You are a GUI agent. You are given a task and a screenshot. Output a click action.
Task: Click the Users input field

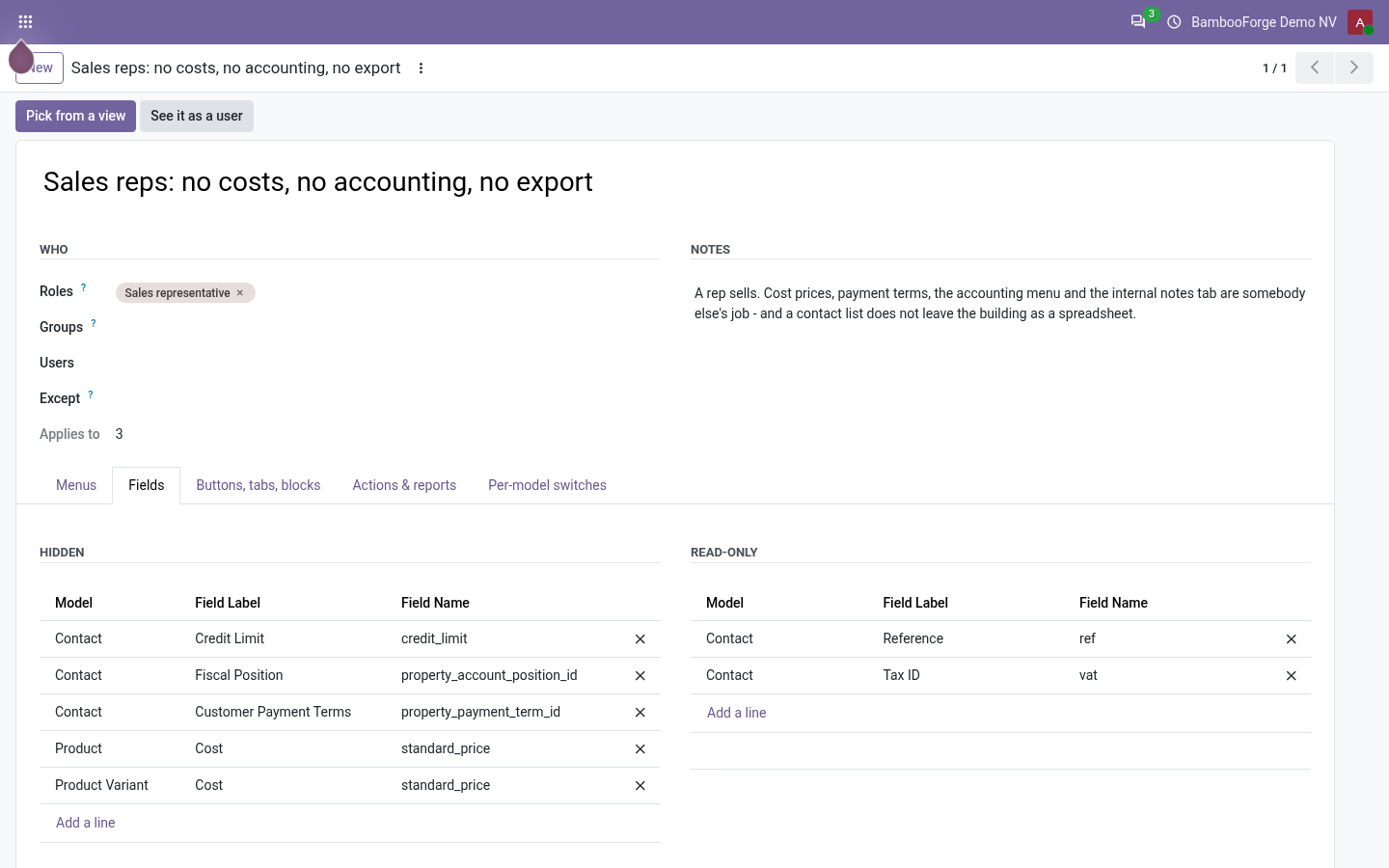[386, 364]
